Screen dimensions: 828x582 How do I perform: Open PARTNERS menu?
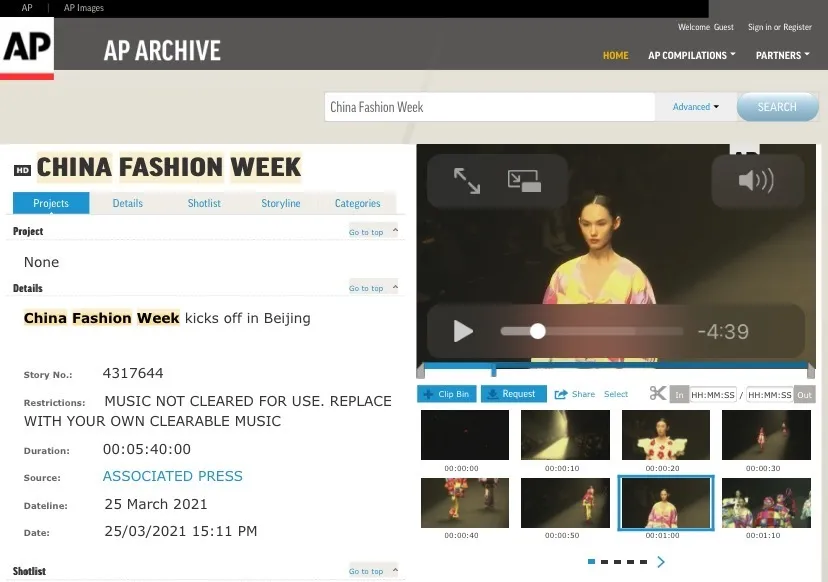click(782, 55)
